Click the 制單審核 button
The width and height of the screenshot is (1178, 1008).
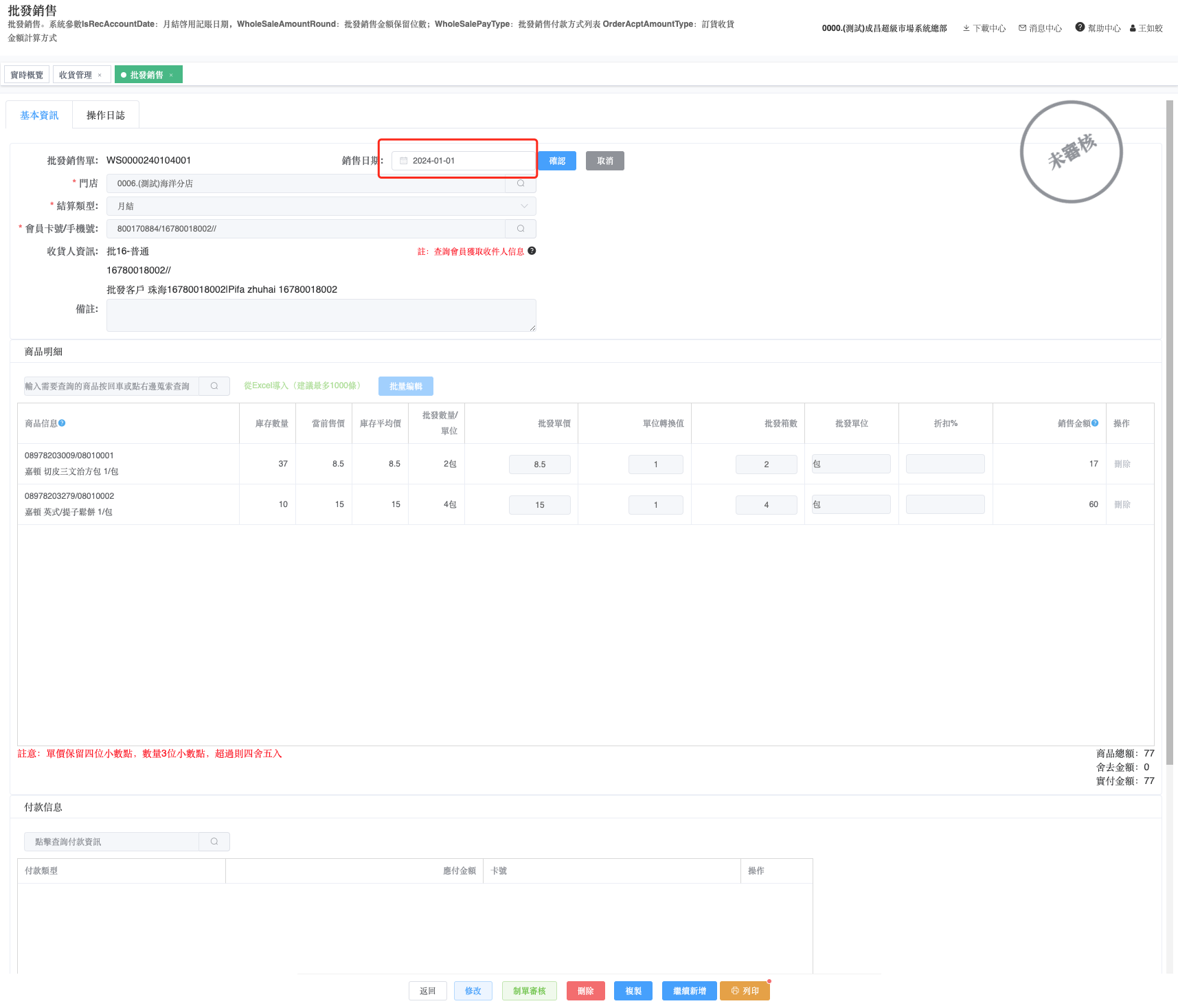tap(529, 991)
